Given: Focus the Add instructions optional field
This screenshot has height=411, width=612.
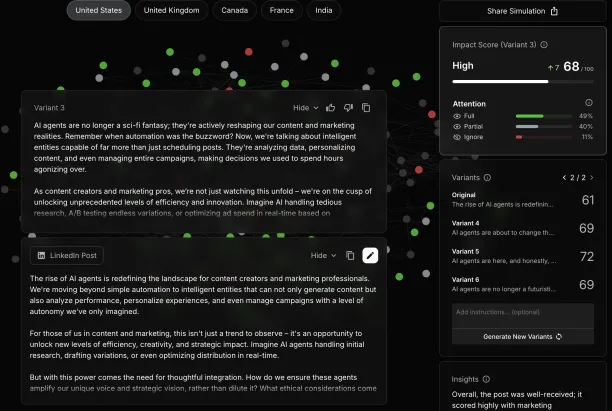Looking at the screenshot, I should [523, 316].
